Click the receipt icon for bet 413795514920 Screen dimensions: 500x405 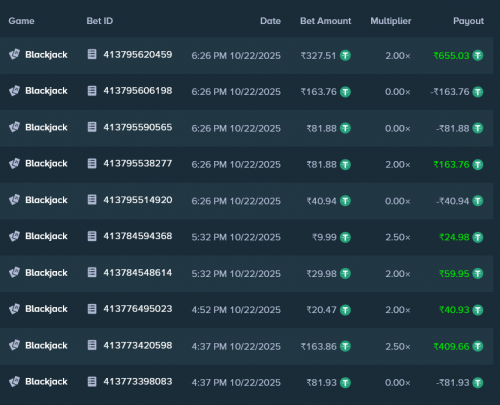(92, 200)
